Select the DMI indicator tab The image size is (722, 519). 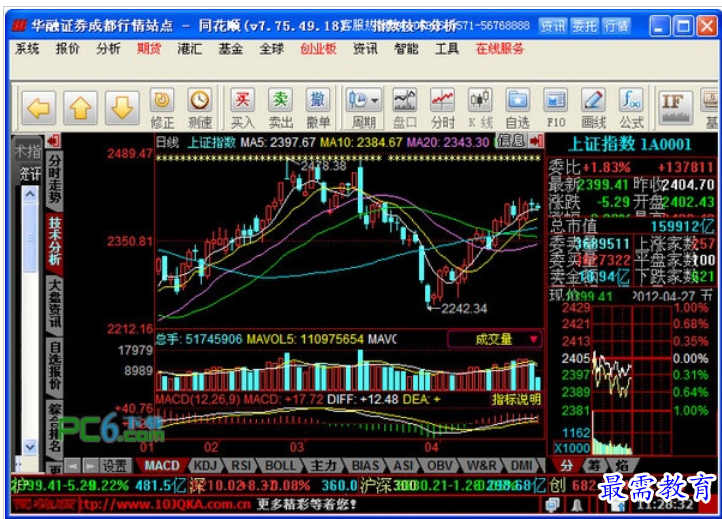[522, 466]
